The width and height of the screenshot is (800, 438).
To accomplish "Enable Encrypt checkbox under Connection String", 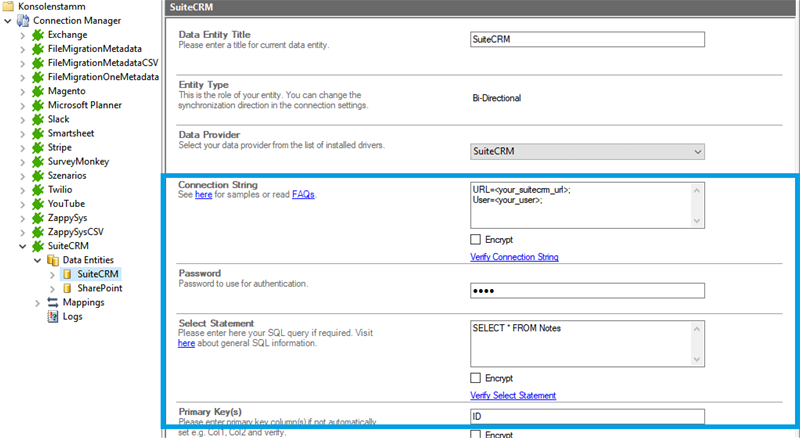I will point(475,240).
